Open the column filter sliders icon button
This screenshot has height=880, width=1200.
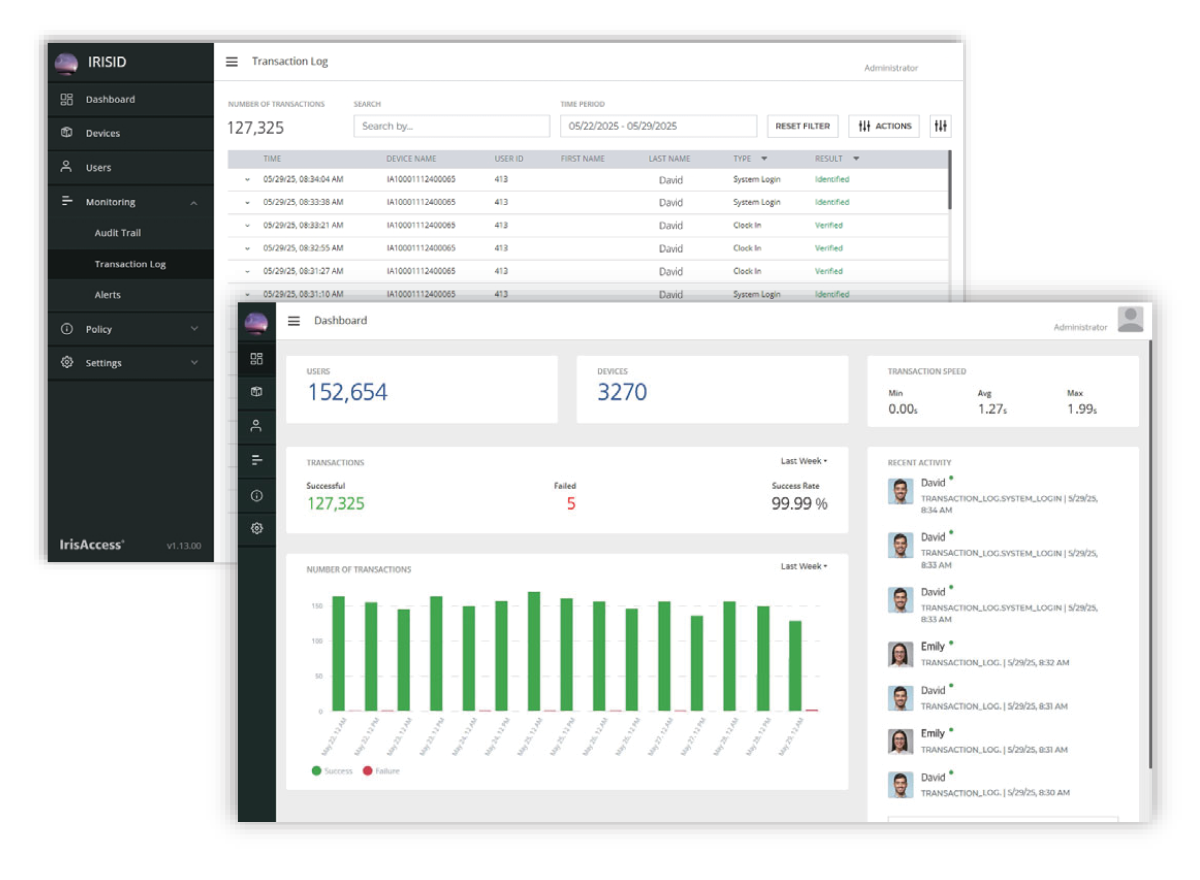coord(940,126)
